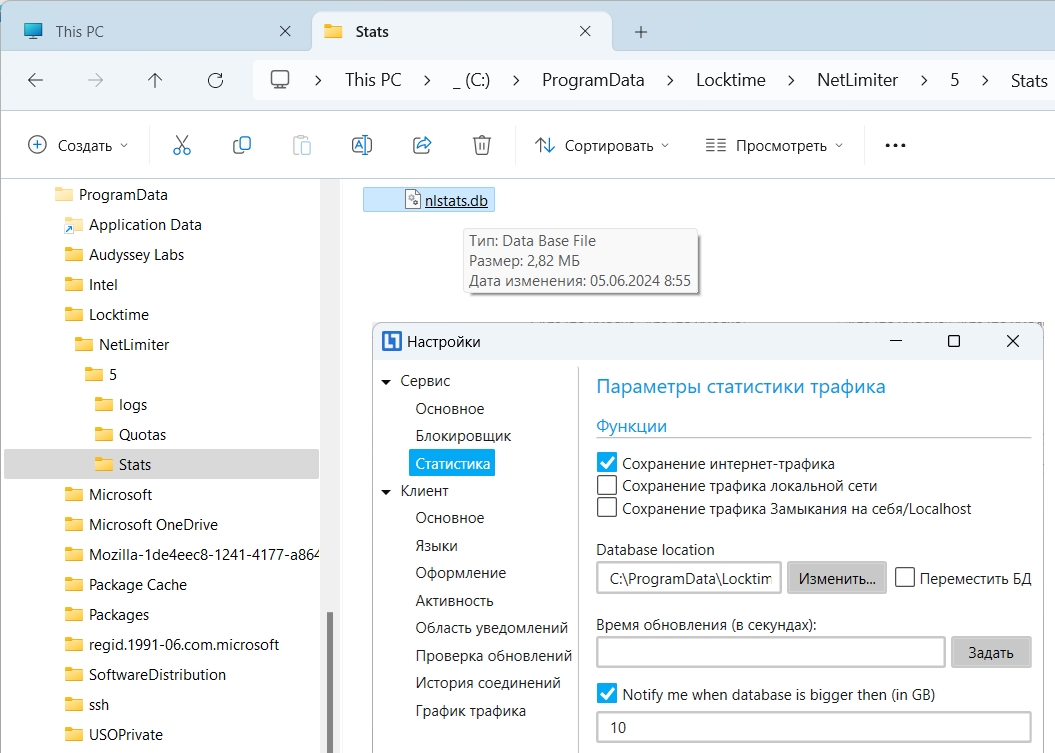The image size is (1055, 753).
Task: Navigate to ProgramData in address bar
Action: 593,81
